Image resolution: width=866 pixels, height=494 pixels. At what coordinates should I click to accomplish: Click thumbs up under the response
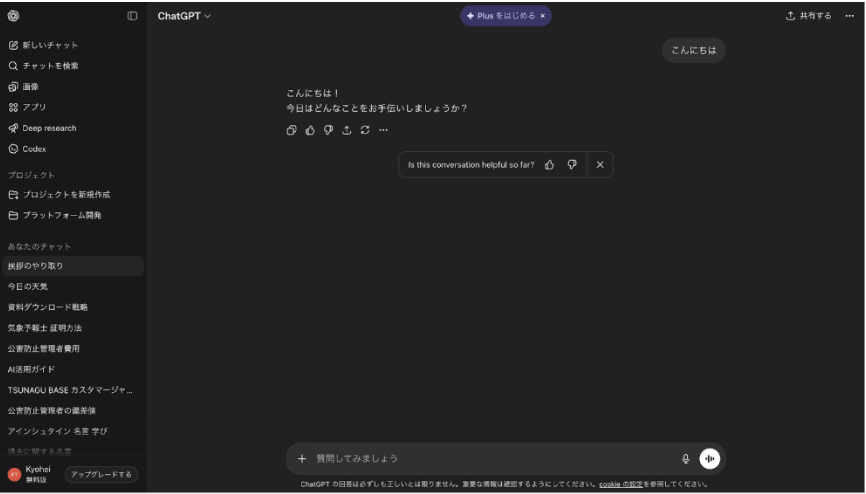coord(309,130)
